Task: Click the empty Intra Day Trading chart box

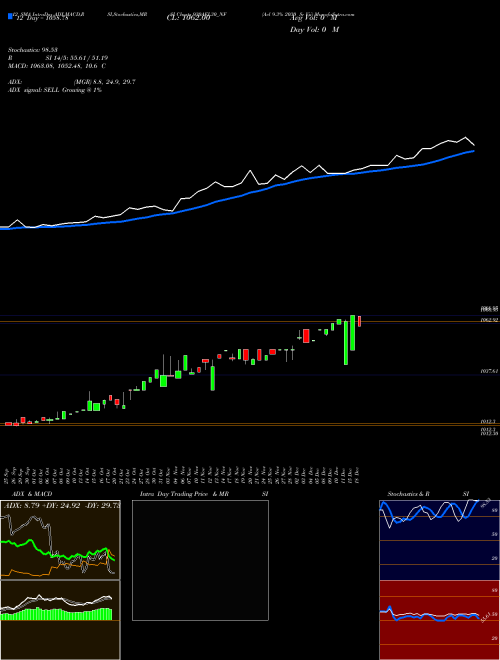Action: click(x=200, y=560)
